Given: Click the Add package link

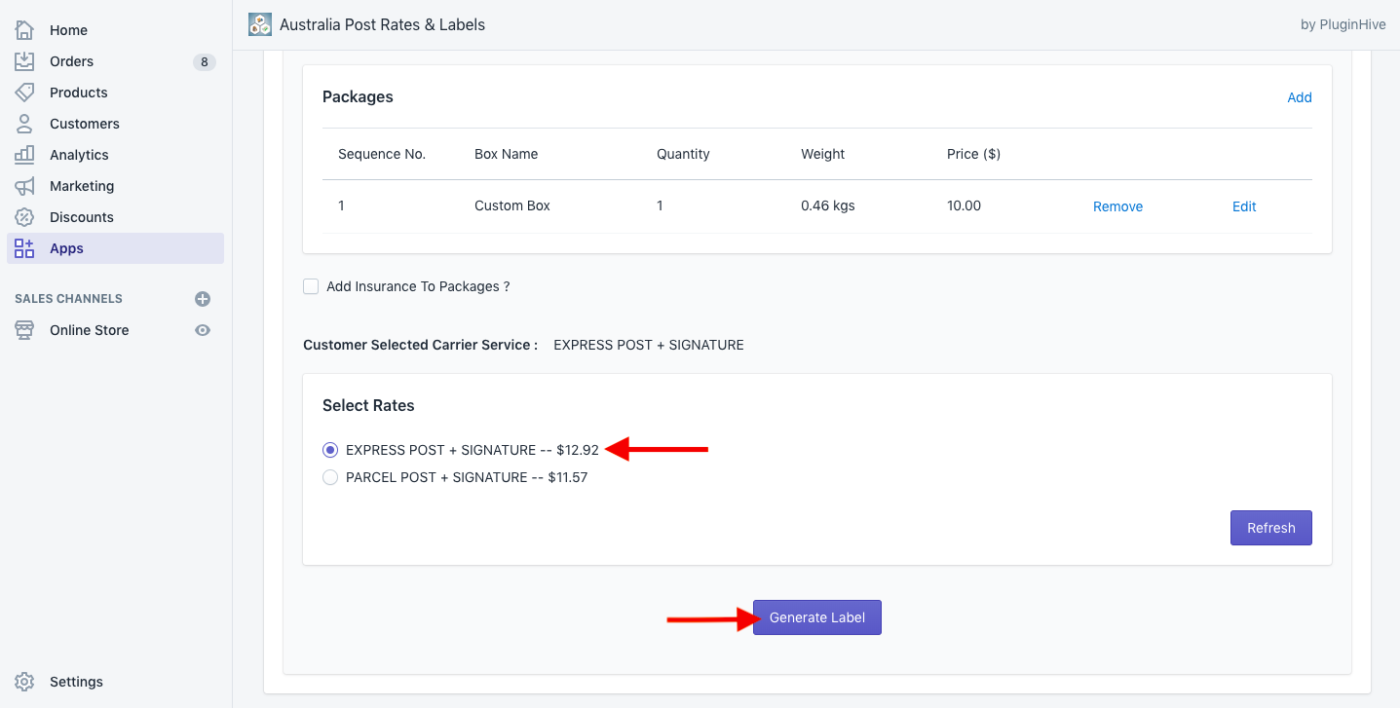Looking at the screenshot, I should [x=1299, y=97].
